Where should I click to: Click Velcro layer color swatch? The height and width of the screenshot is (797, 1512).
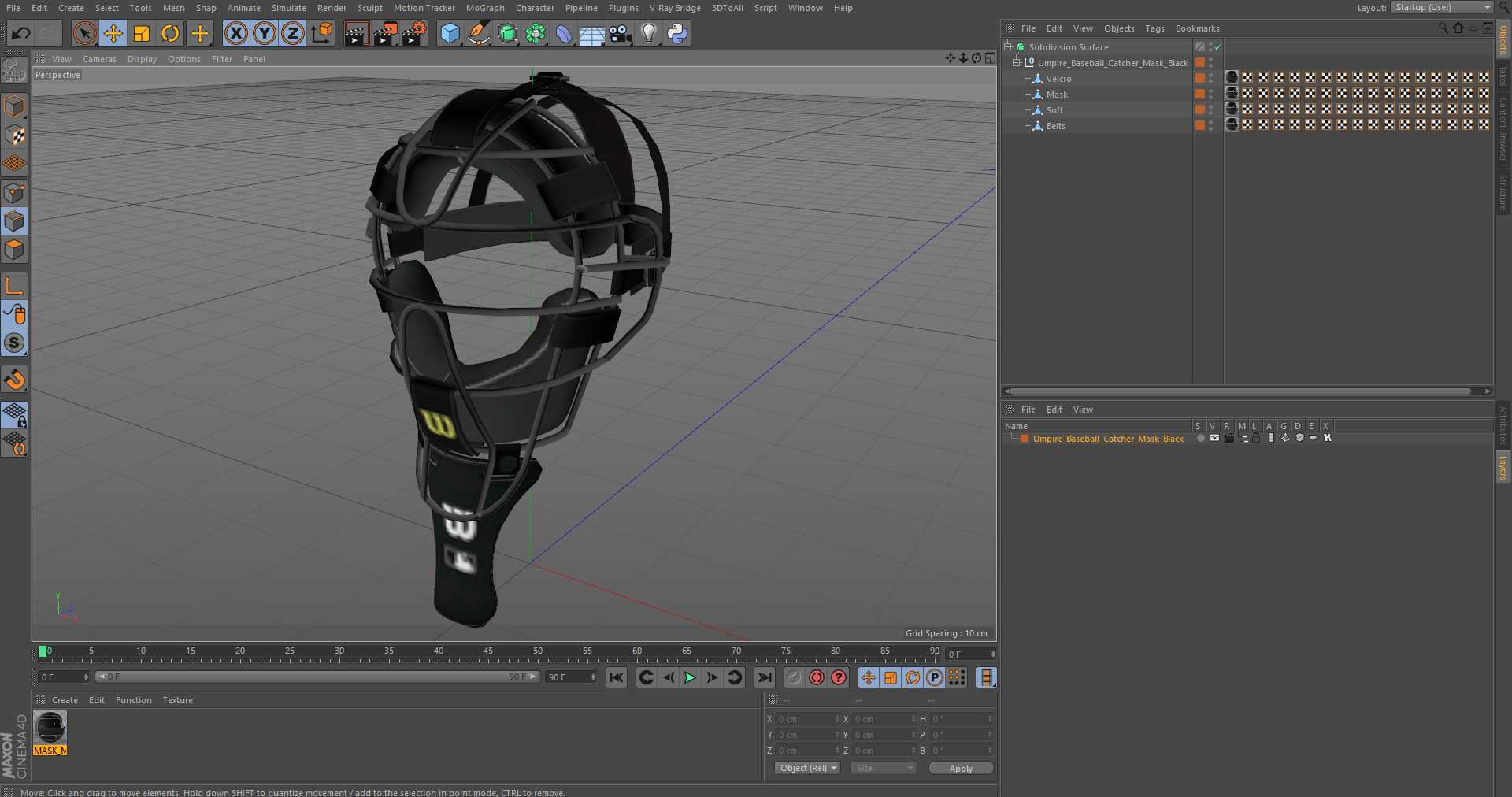(x=1200, y=78)
